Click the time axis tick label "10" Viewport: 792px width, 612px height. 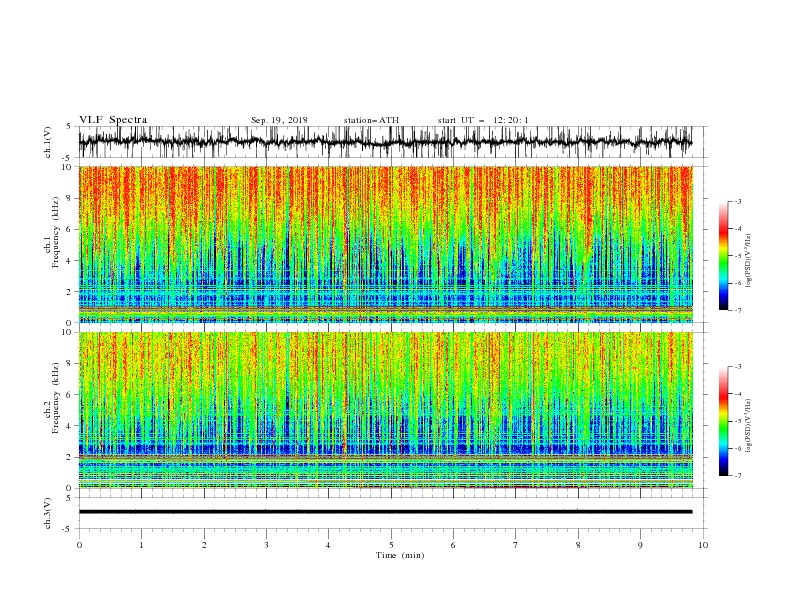703,545
